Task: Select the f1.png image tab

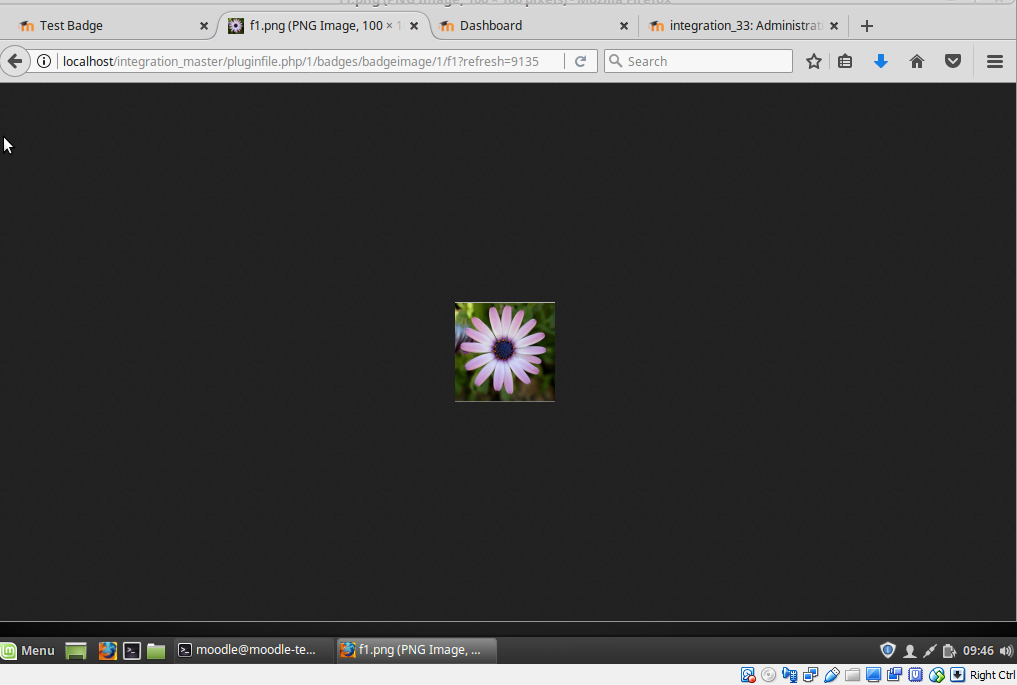Action: (x=322, y=26)
